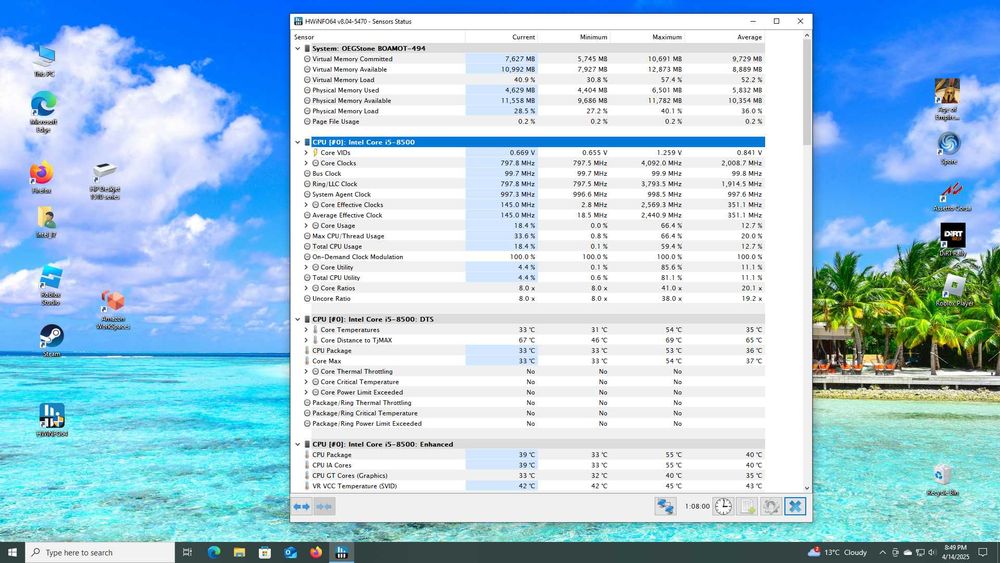Open Microsoft Store taskbar icon
This screenshot has height=563, width=1000.
pyautogui.click(x=265, y=552)
